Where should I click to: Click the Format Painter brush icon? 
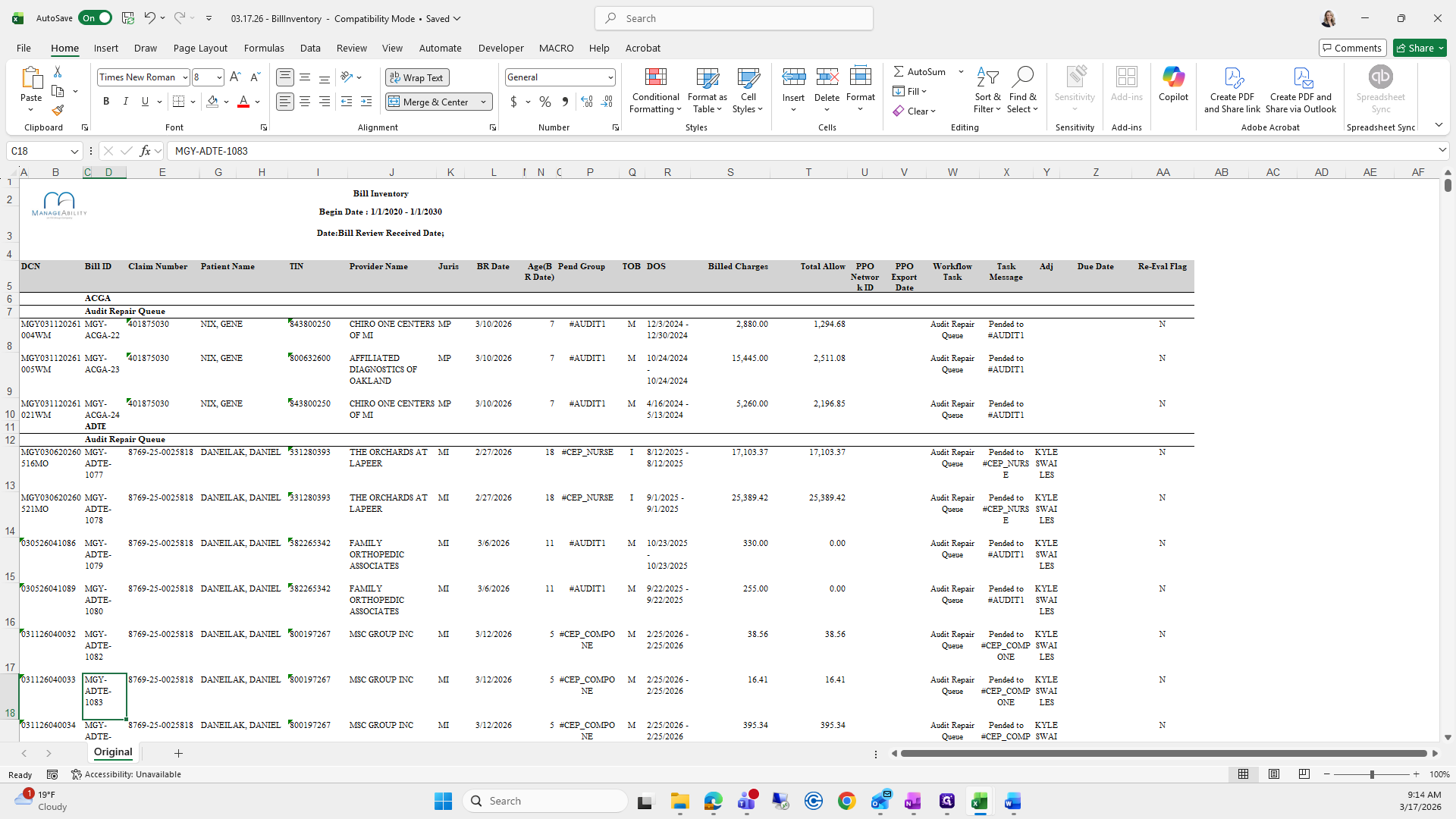click(58, 111)
